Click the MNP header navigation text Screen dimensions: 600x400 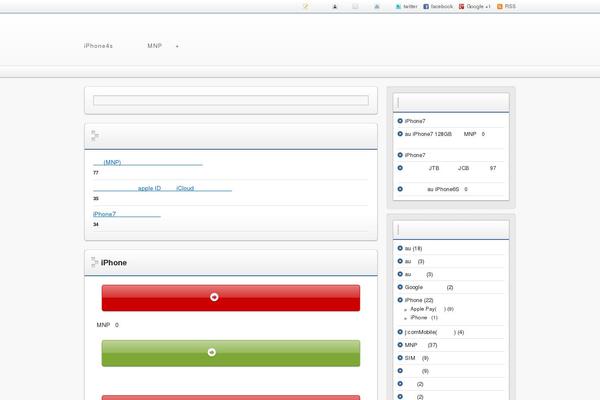(x=155, y=46)
